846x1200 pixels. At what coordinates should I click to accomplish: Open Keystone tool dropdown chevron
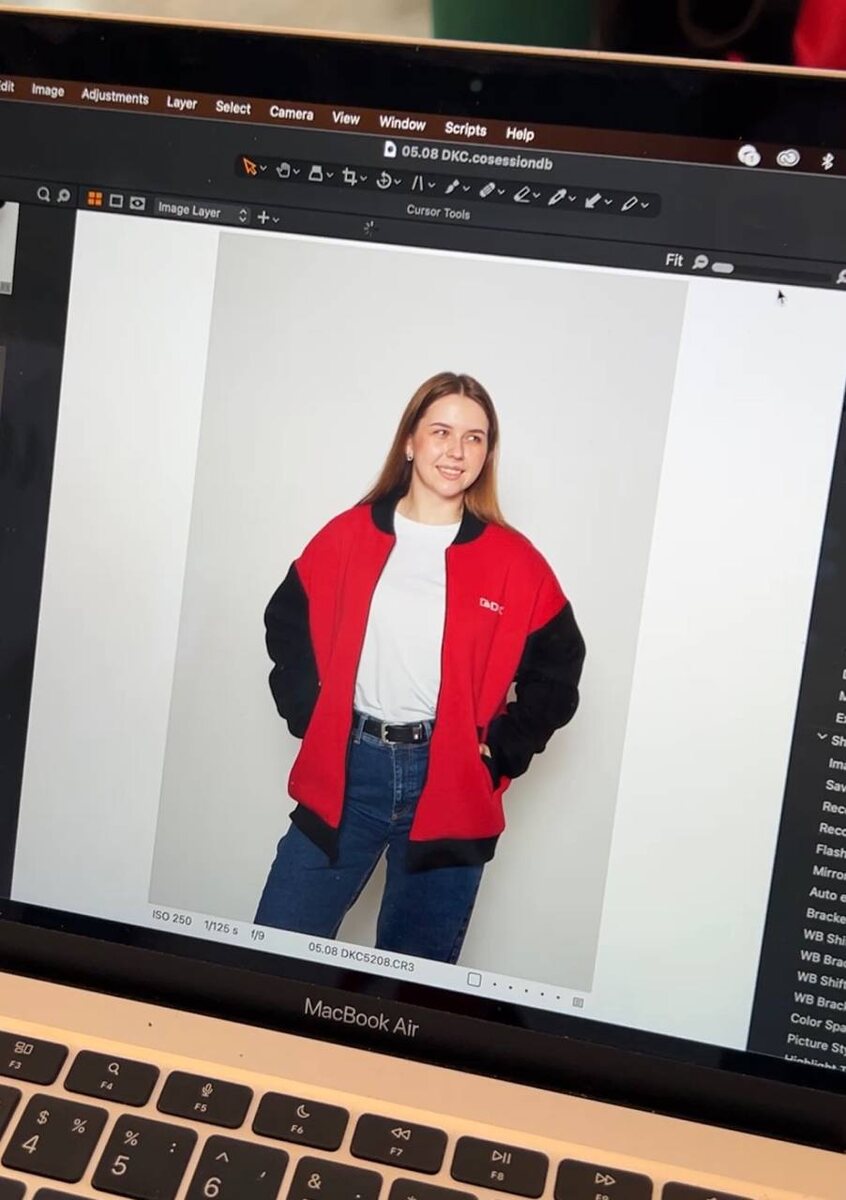430,185
